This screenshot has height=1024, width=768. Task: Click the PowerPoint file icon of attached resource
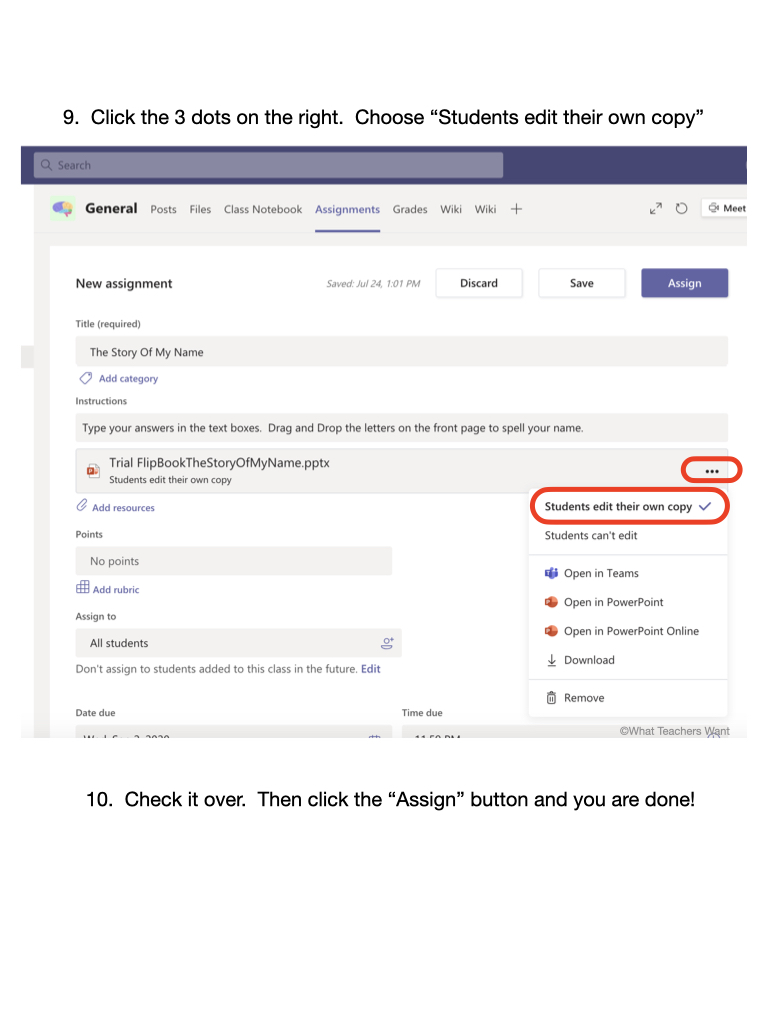click(92, 471)
